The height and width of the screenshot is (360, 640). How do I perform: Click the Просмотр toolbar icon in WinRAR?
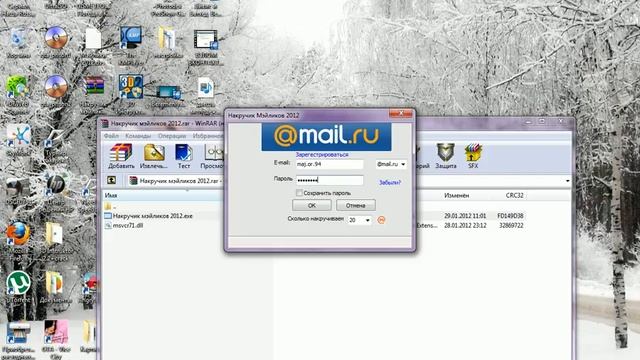pyautogui.click(x=213, y=156)
